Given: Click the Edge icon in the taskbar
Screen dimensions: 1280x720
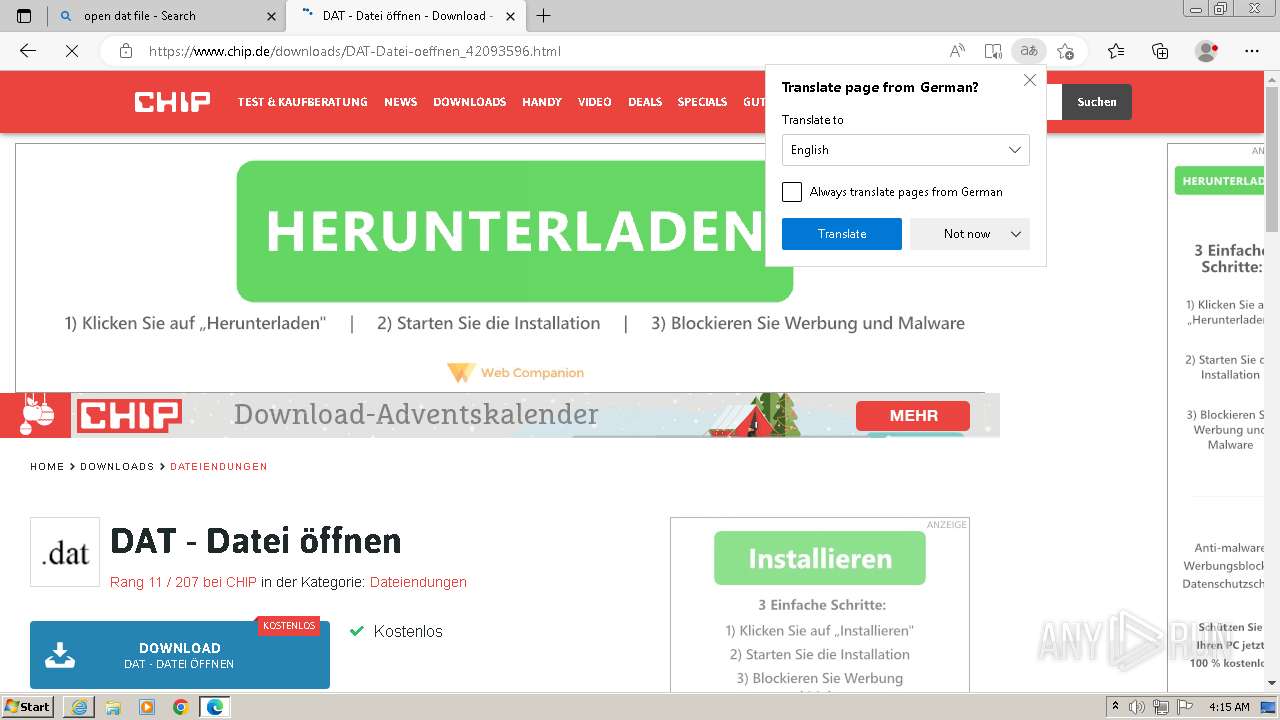Looking at the screenshot, I should coord(215,707).
